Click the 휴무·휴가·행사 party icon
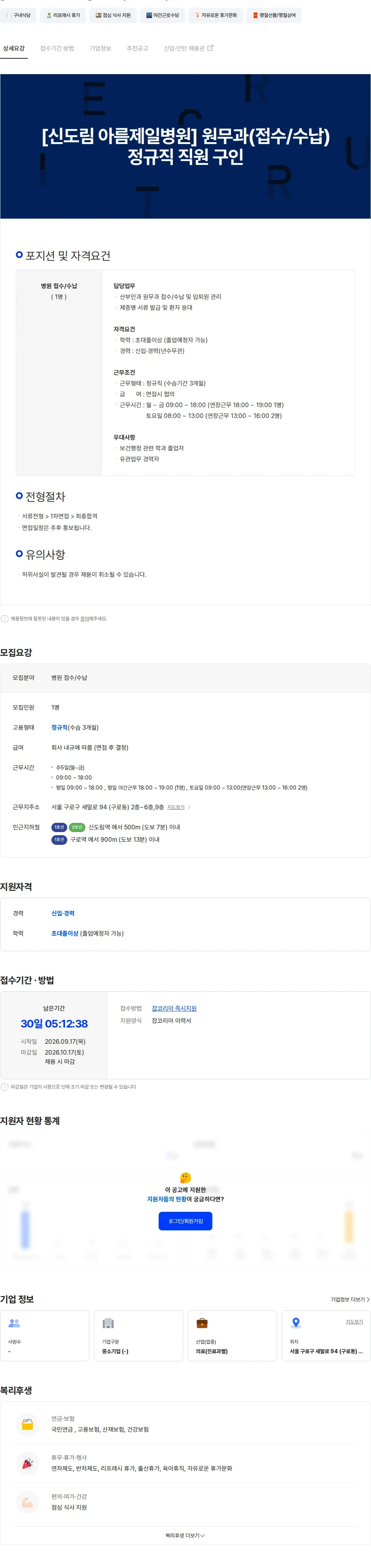The width and height of the screenshot is (371, 1568). pos(27,1463)
